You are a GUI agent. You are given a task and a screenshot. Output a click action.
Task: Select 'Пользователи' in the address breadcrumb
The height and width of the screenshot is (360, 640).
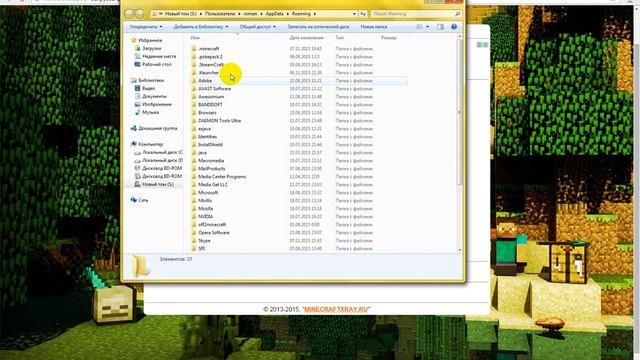(x=220, y=14)
